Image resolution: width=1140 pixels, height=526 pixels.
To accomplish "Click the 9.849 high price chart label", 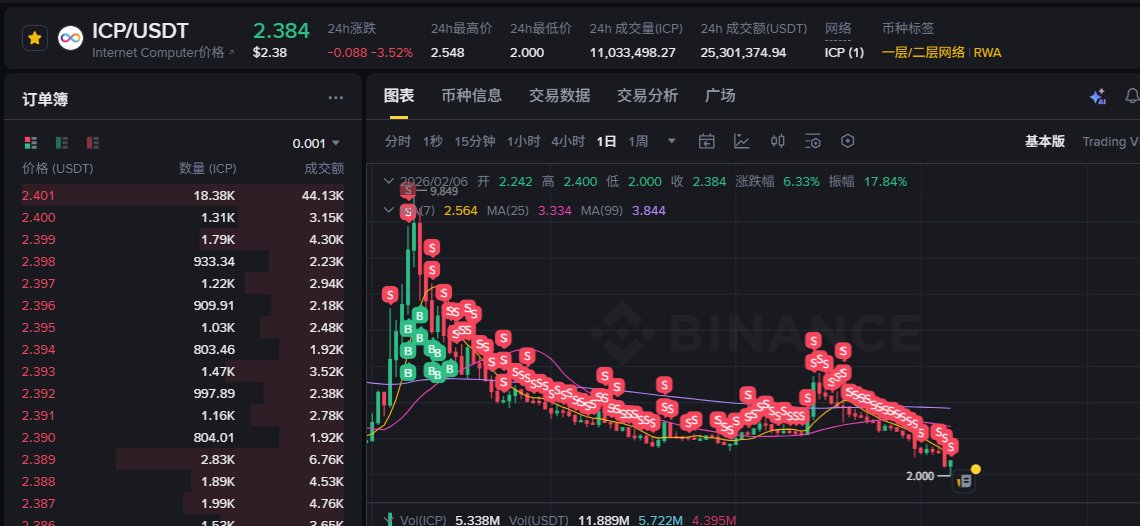I will tap(443, 191).
